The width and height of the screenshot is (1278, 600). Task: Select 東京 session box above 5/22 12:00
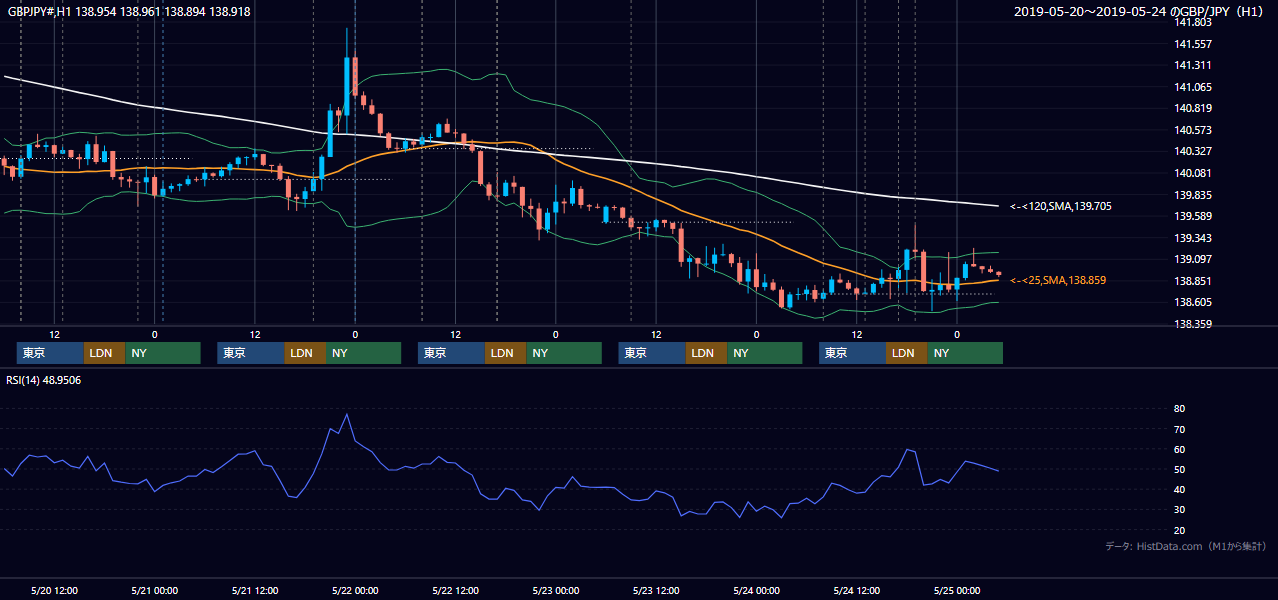coord(451,353)
